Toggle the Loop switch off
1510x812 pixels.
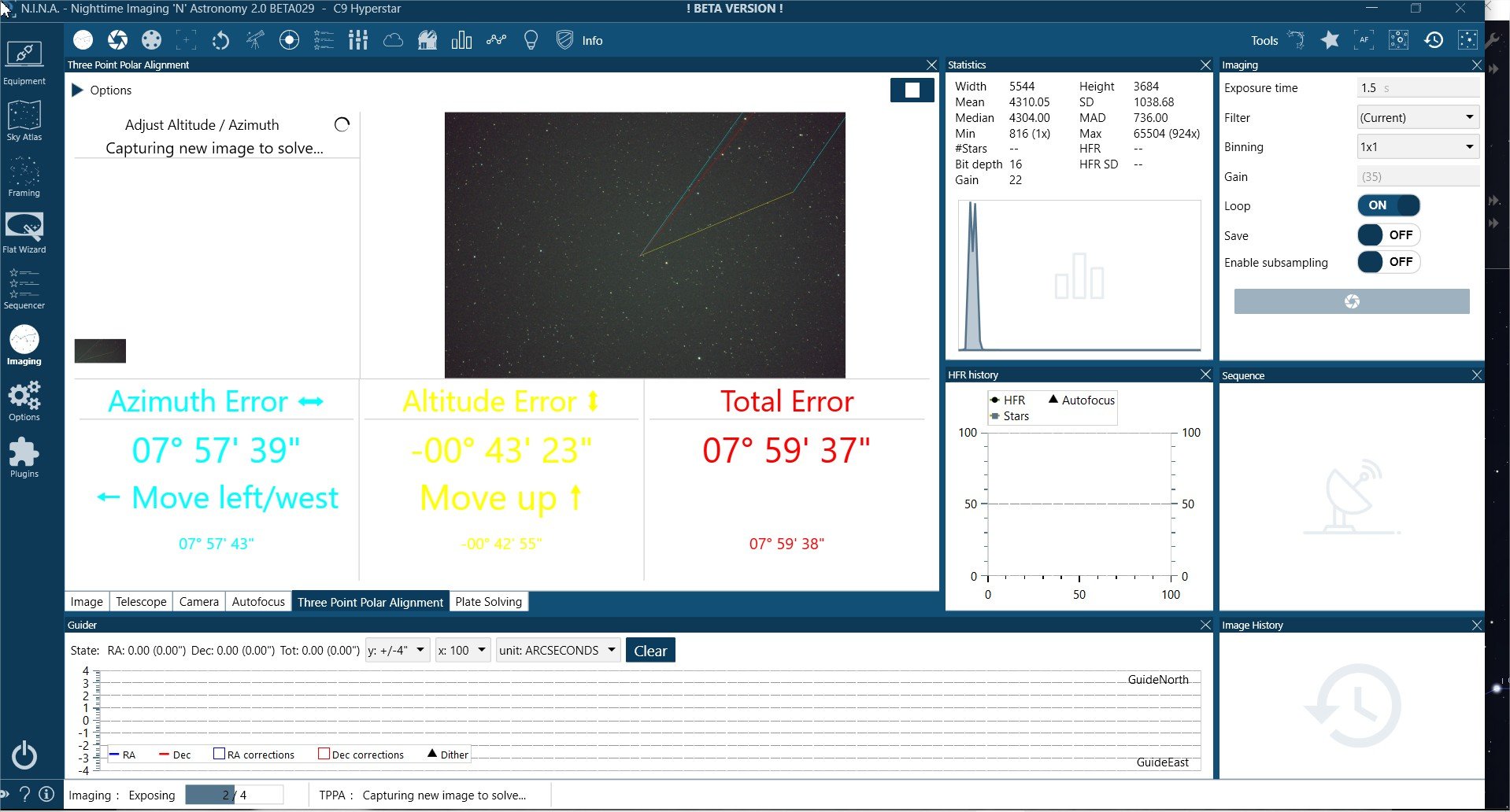[1388, 205]
